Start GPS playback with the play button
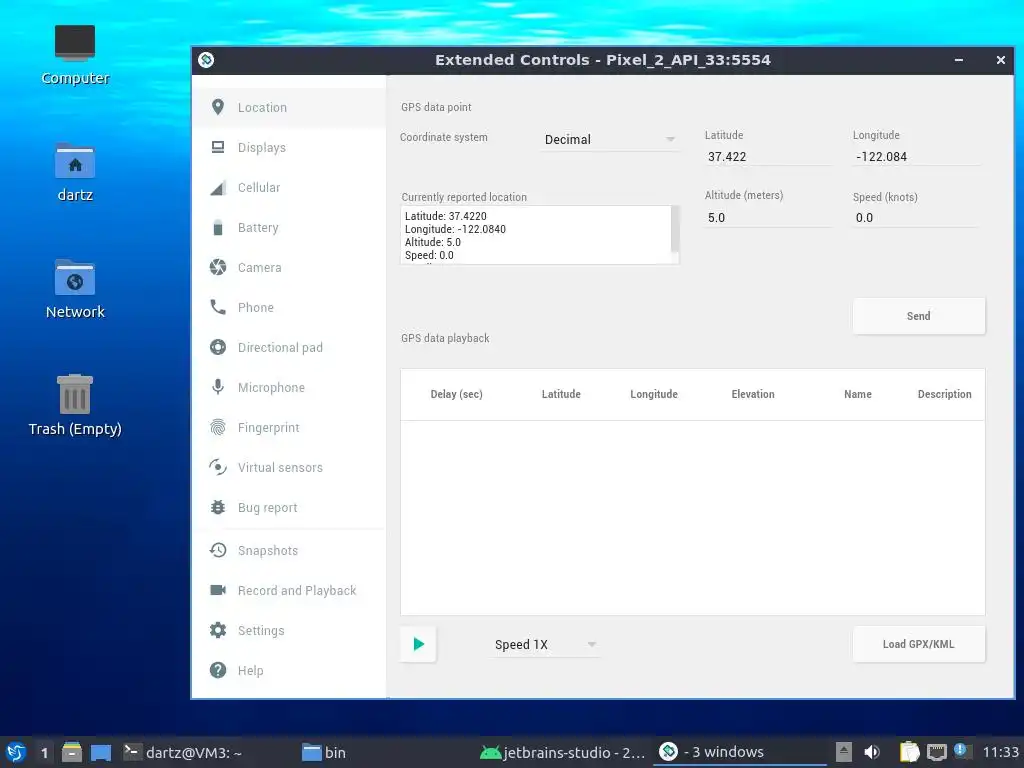1024x768 pixels. (419, 644)
